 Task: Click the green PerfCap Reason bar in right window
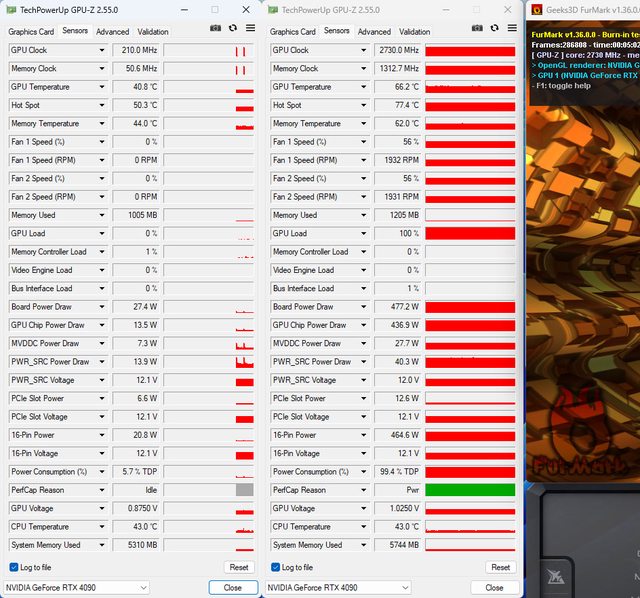pos(470,490)
